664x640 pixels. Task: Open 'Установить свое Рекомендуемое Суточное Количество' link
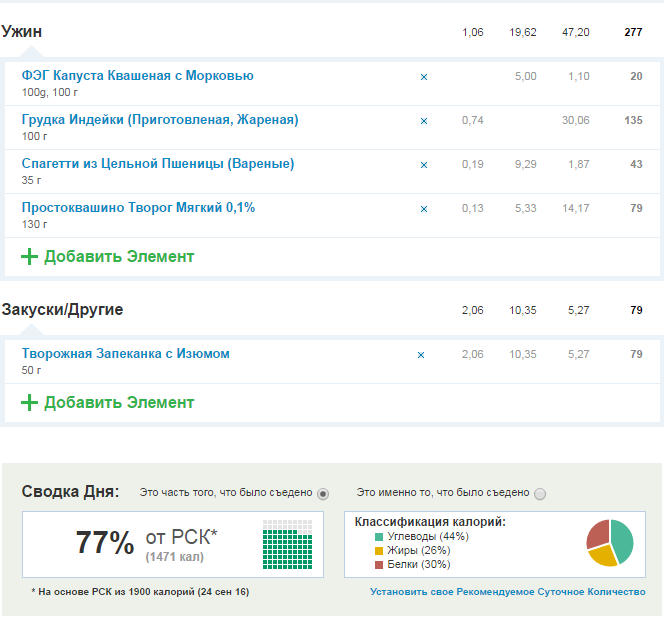507,592
